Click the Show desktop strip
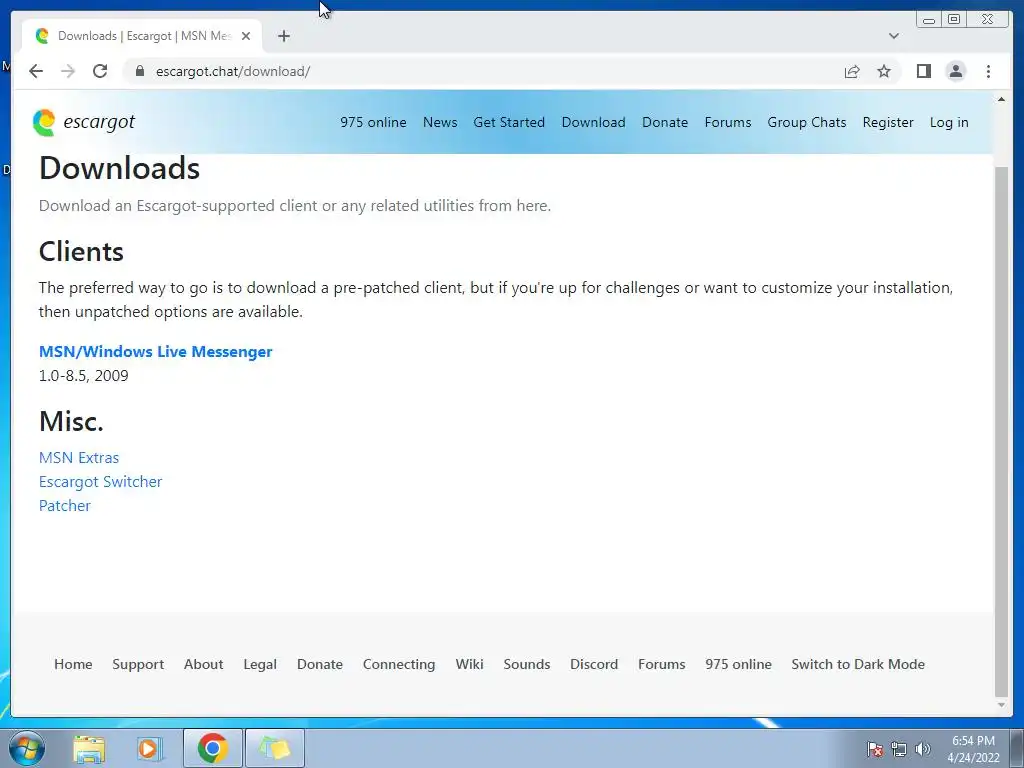This screenshot has height=768, width=1024. [x=1016, y=748]
